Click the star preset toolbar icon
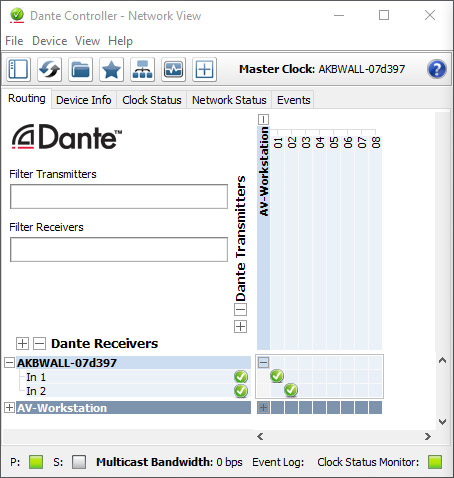The width and height of the screenshot is (454, 478). (x=111, y=69)
